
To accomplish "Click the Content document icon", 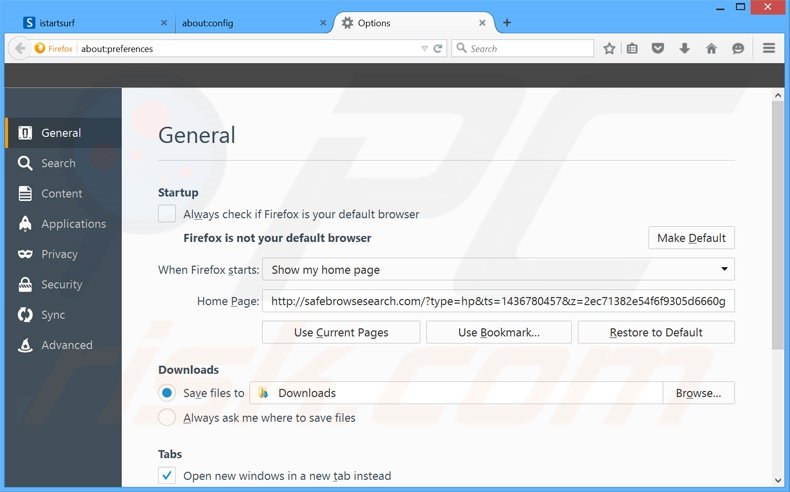I will point(25,193).
